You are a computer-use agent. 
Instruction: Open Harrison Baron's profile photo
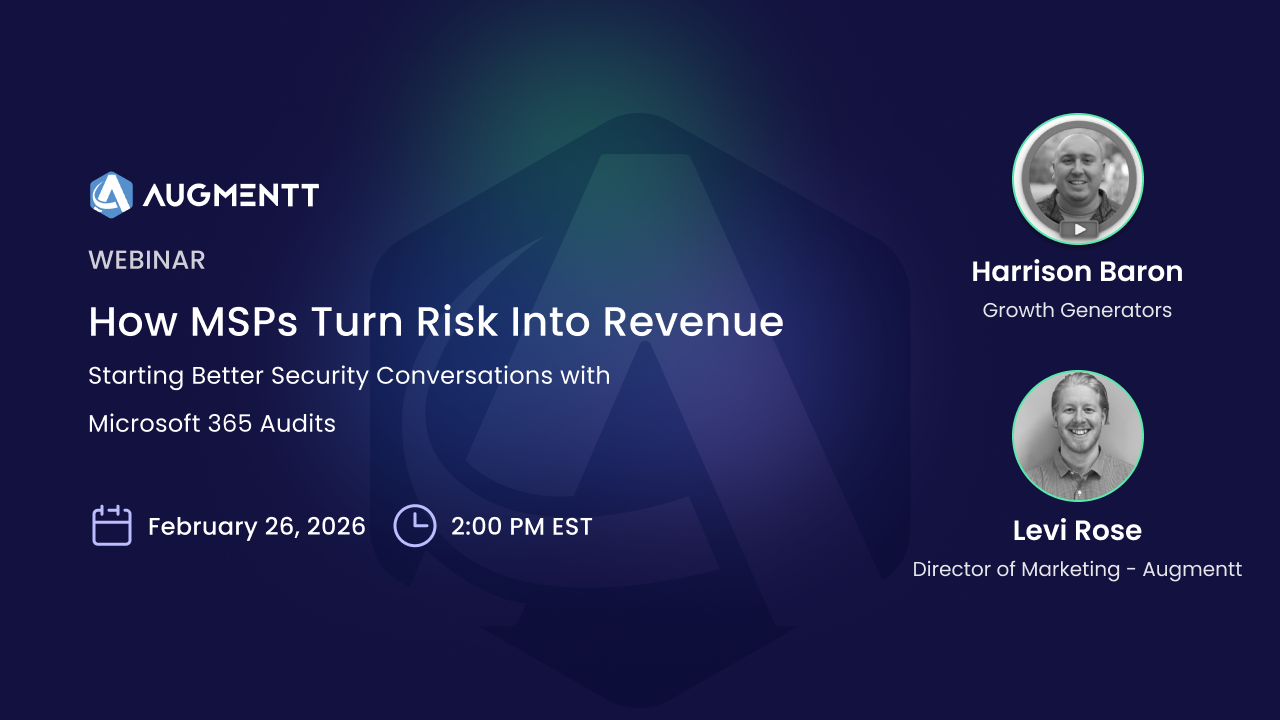point(1077,179)
